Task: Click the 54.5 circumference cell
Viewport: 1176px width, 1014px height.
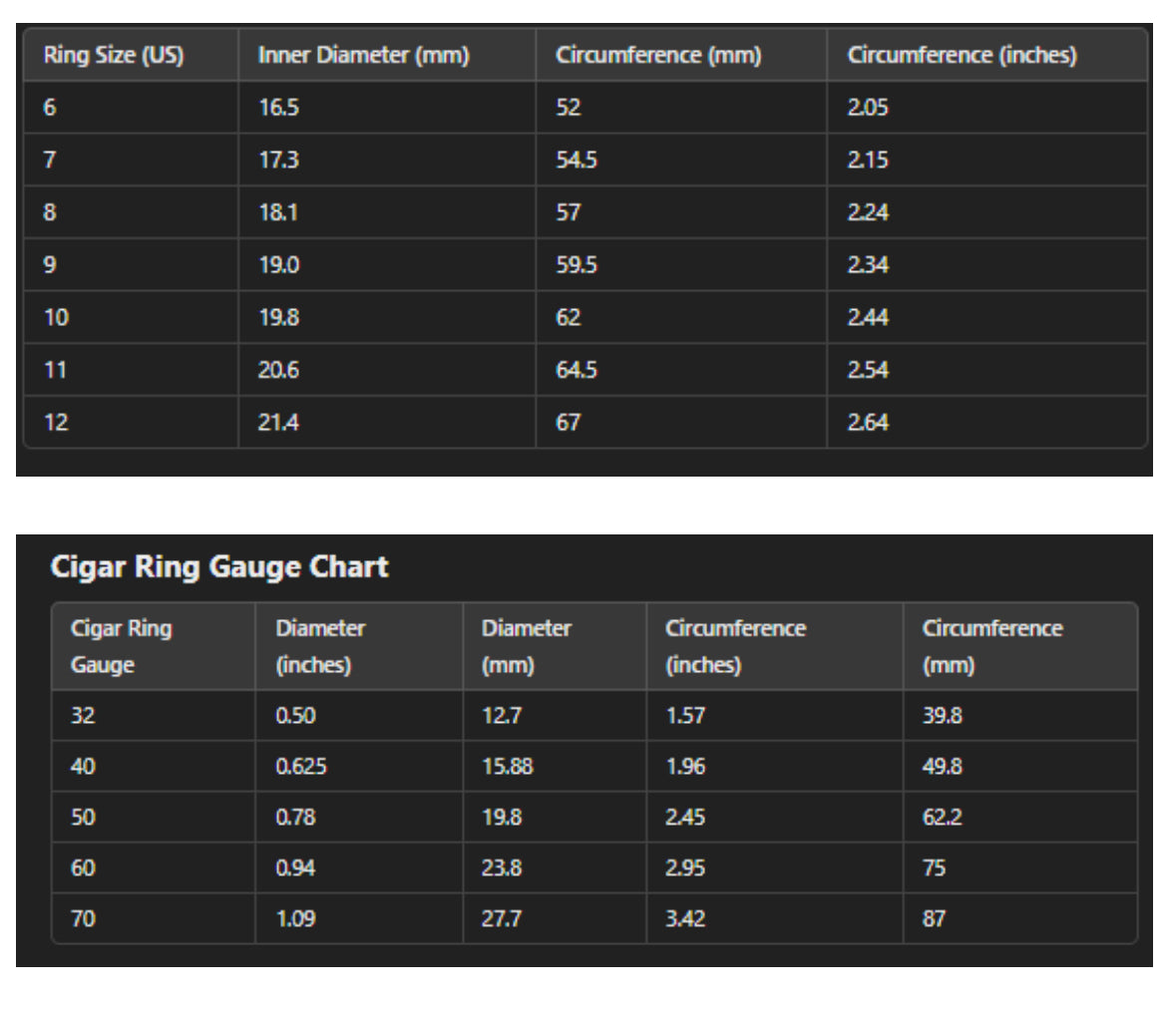Action: 576,160
